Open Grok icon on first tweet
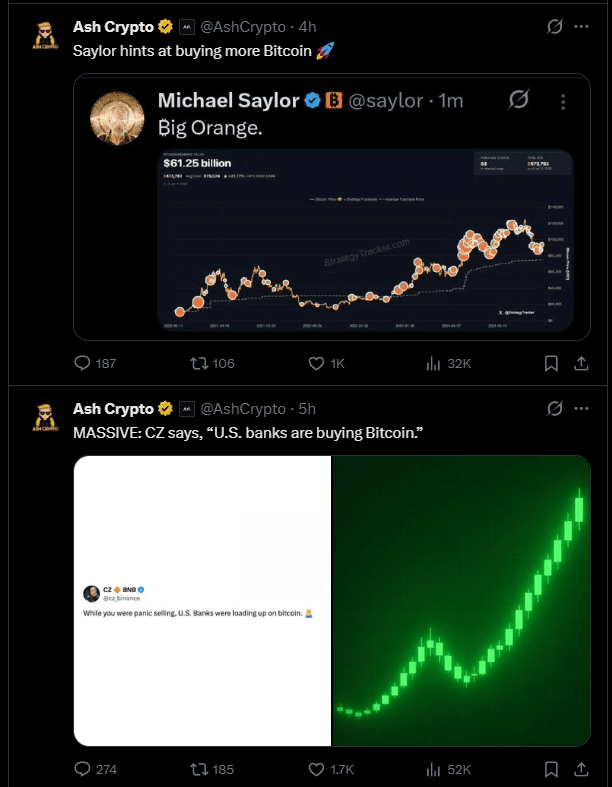The width and height of the screenshot is (612, 787). pyautogui.click(x=555, y=27)
